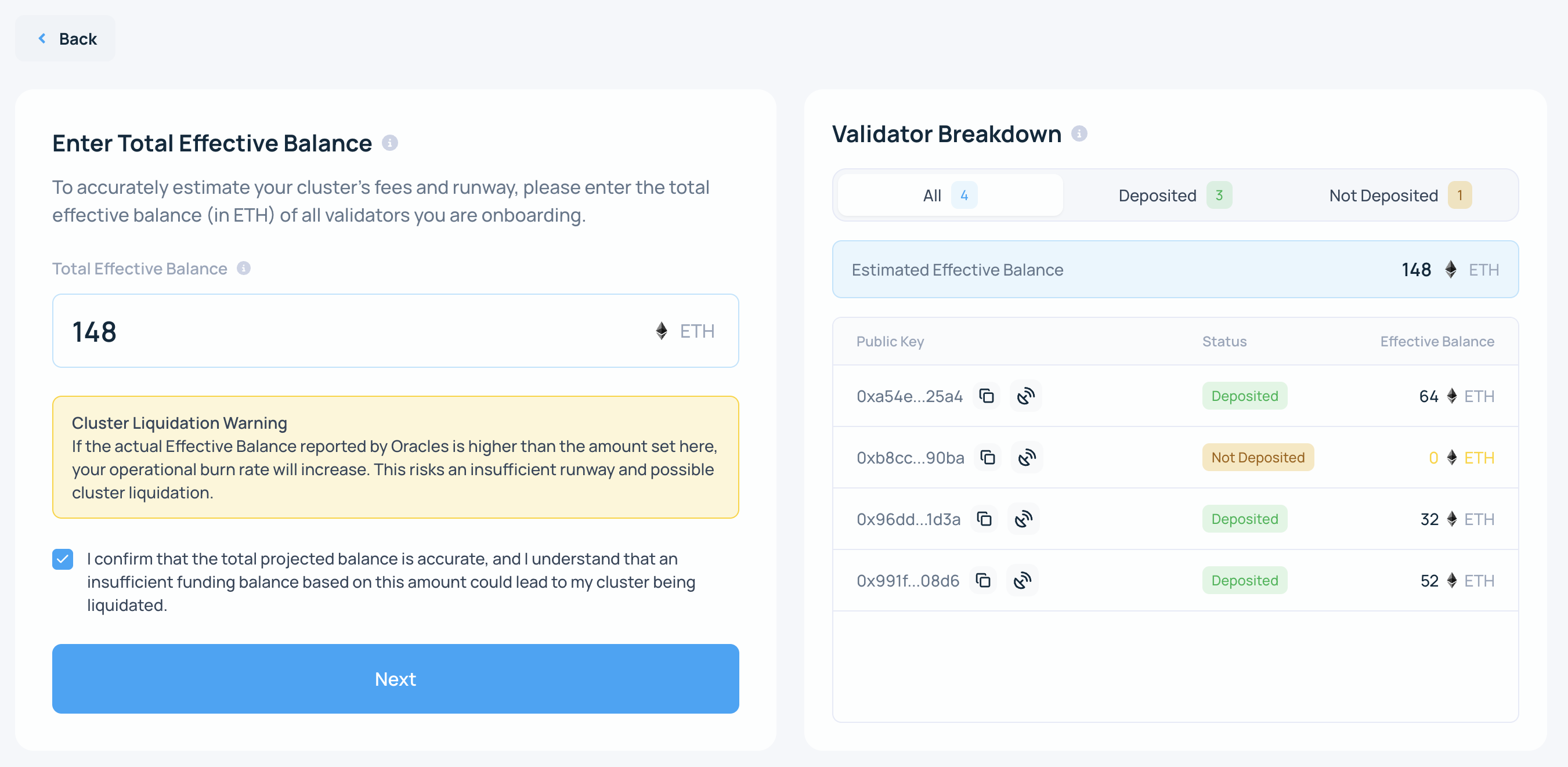Image resolution: width=1568 pixels, height=767 pixels.
Task: Copy public key 0xa54e...25a4
Action: [x=986, y=396]
